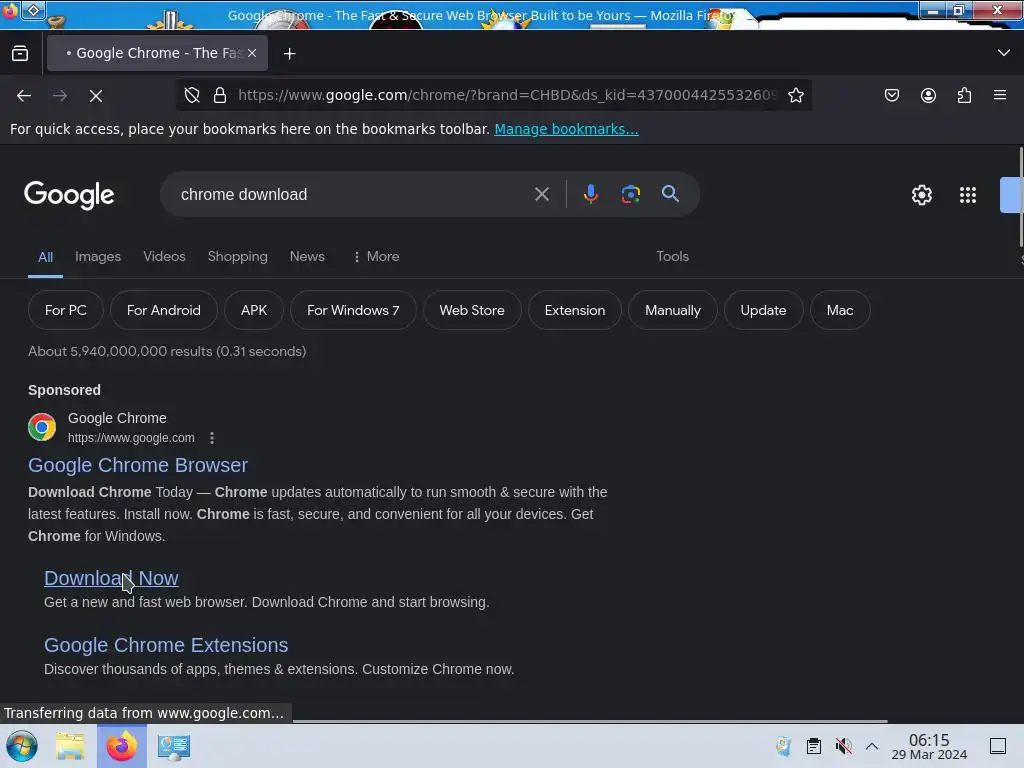Screen dimensions: 1024x768
Task: Filter by APK chip
Action: tap(254, 310)
